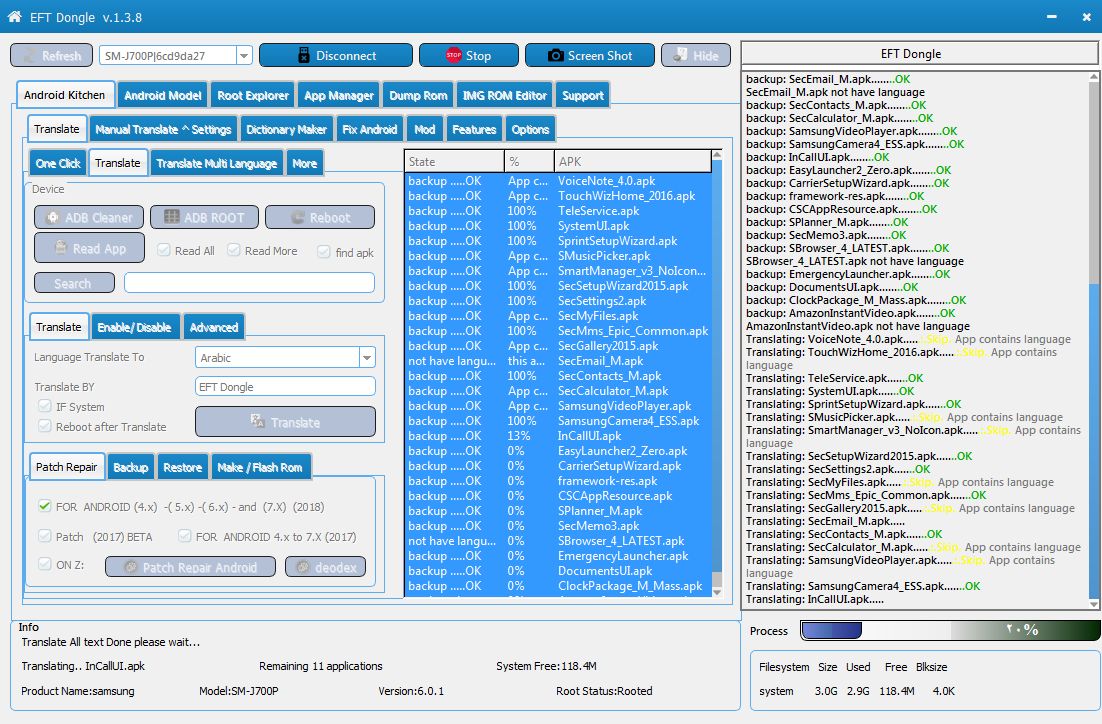Click the Disconnect phone icon
1102x724 pixels.
pos(304,56)
